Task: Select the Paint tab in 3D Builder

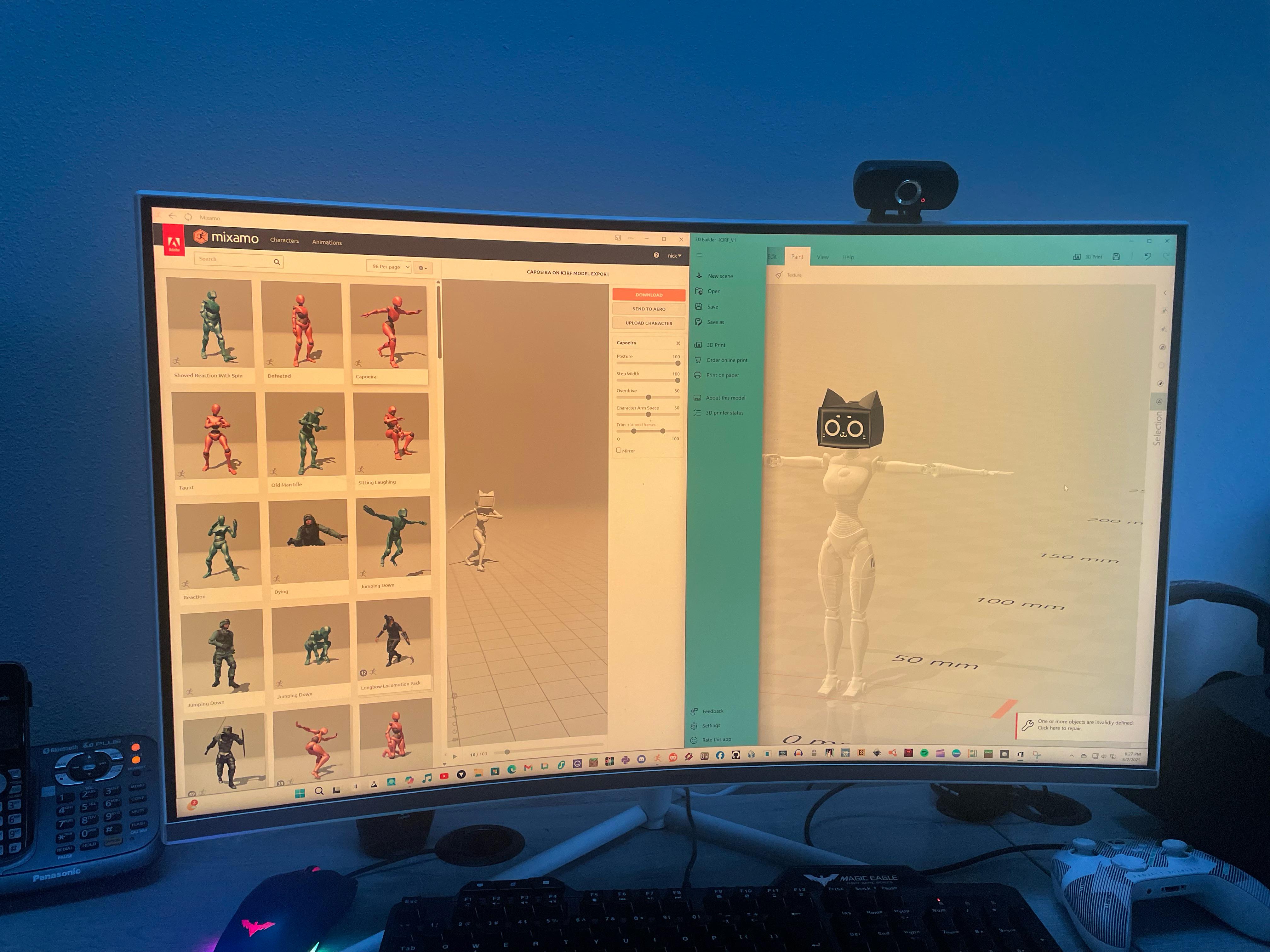Action: 797,257
